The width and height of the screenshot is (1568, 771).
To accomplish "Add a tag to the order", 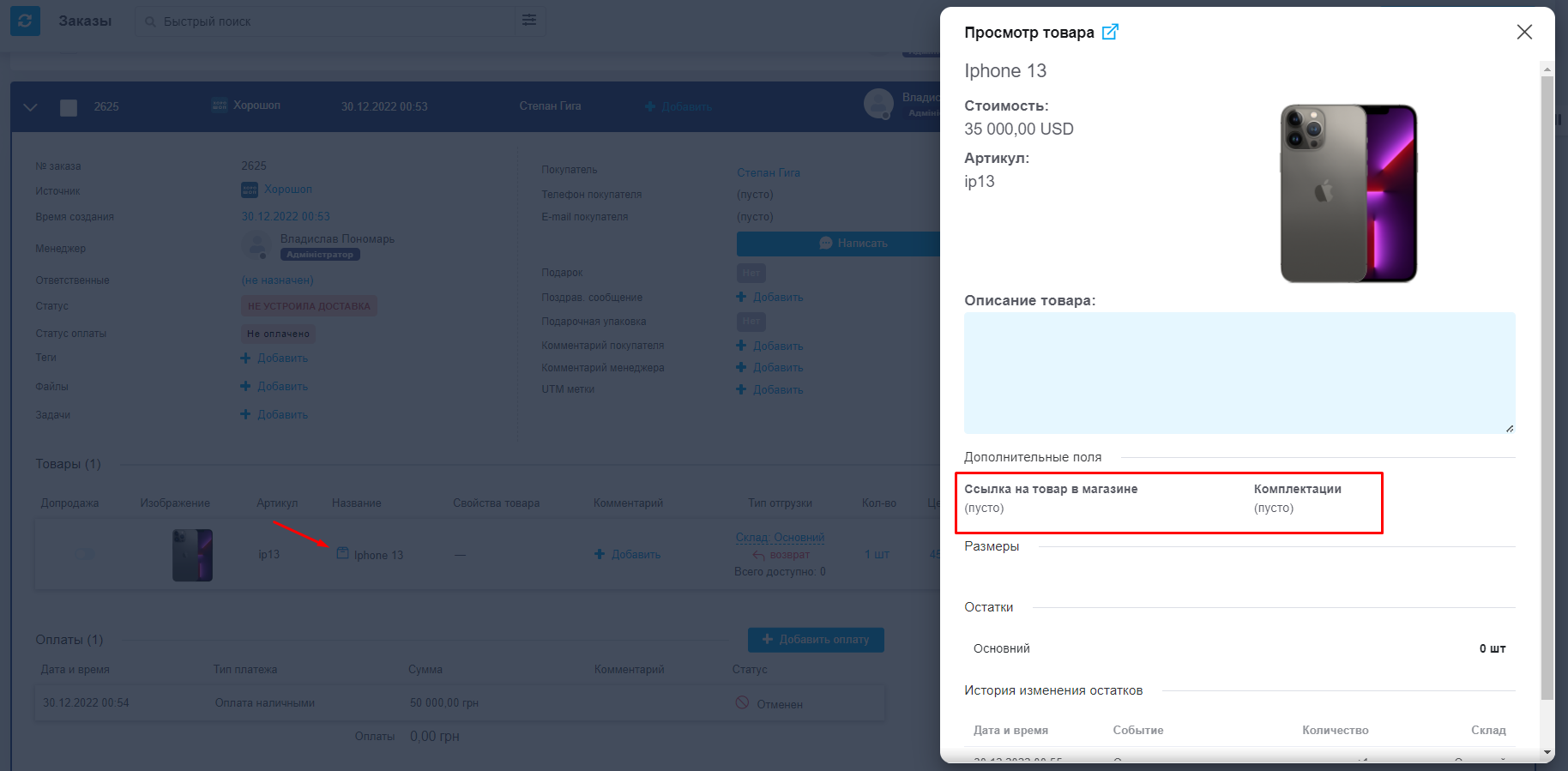I will coord(274,358).
